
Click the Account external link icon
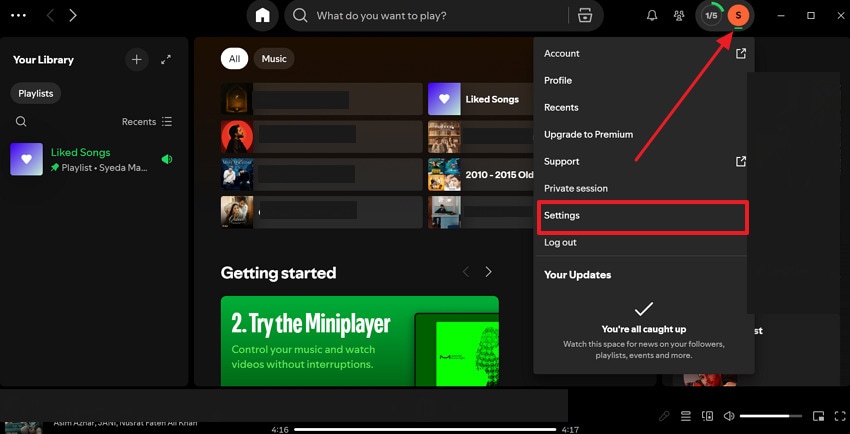(740, 53)
